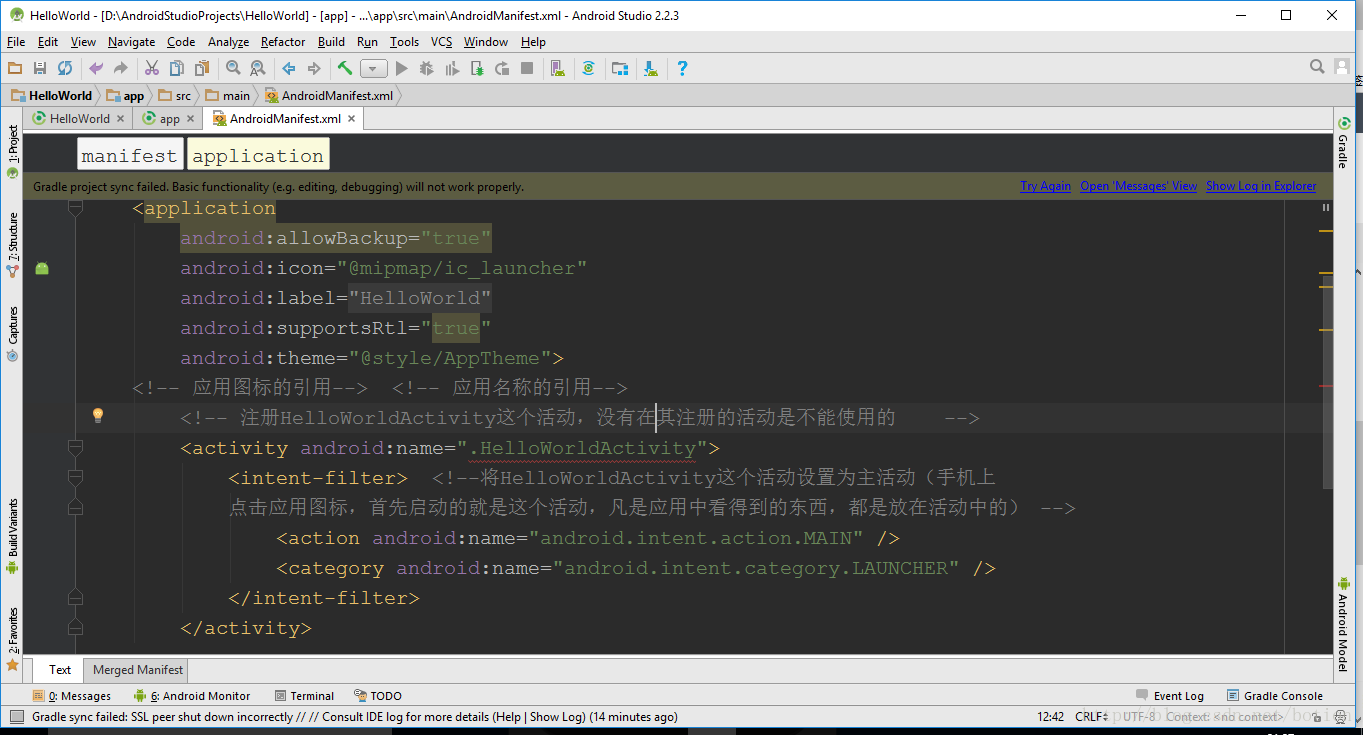The height and width of the screenshot is (735, 1363).
Task: Navigate Forward with the right arrow
Action: click(x=314, y=68)
